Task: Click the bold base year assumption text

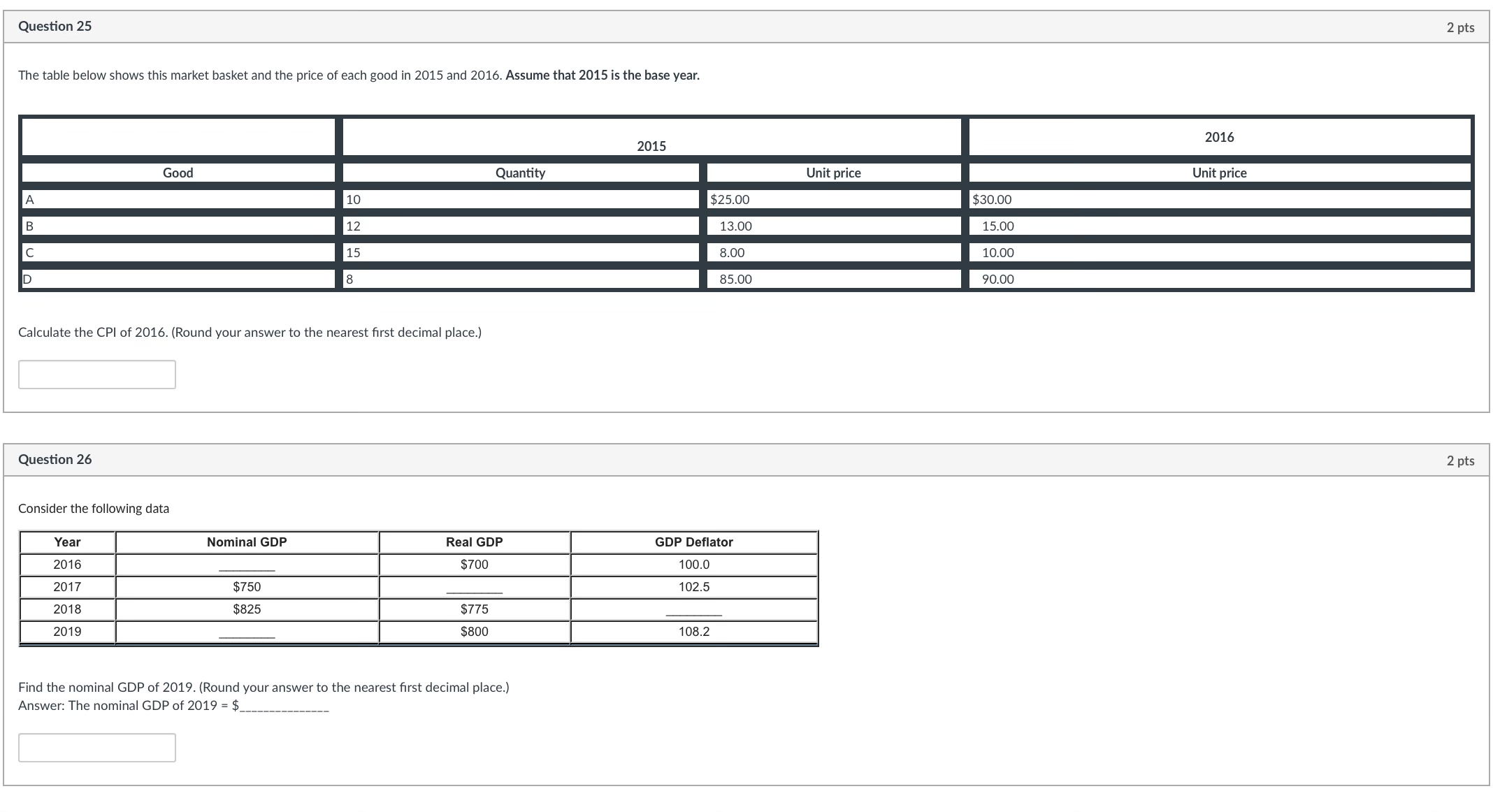Action: 602,75
